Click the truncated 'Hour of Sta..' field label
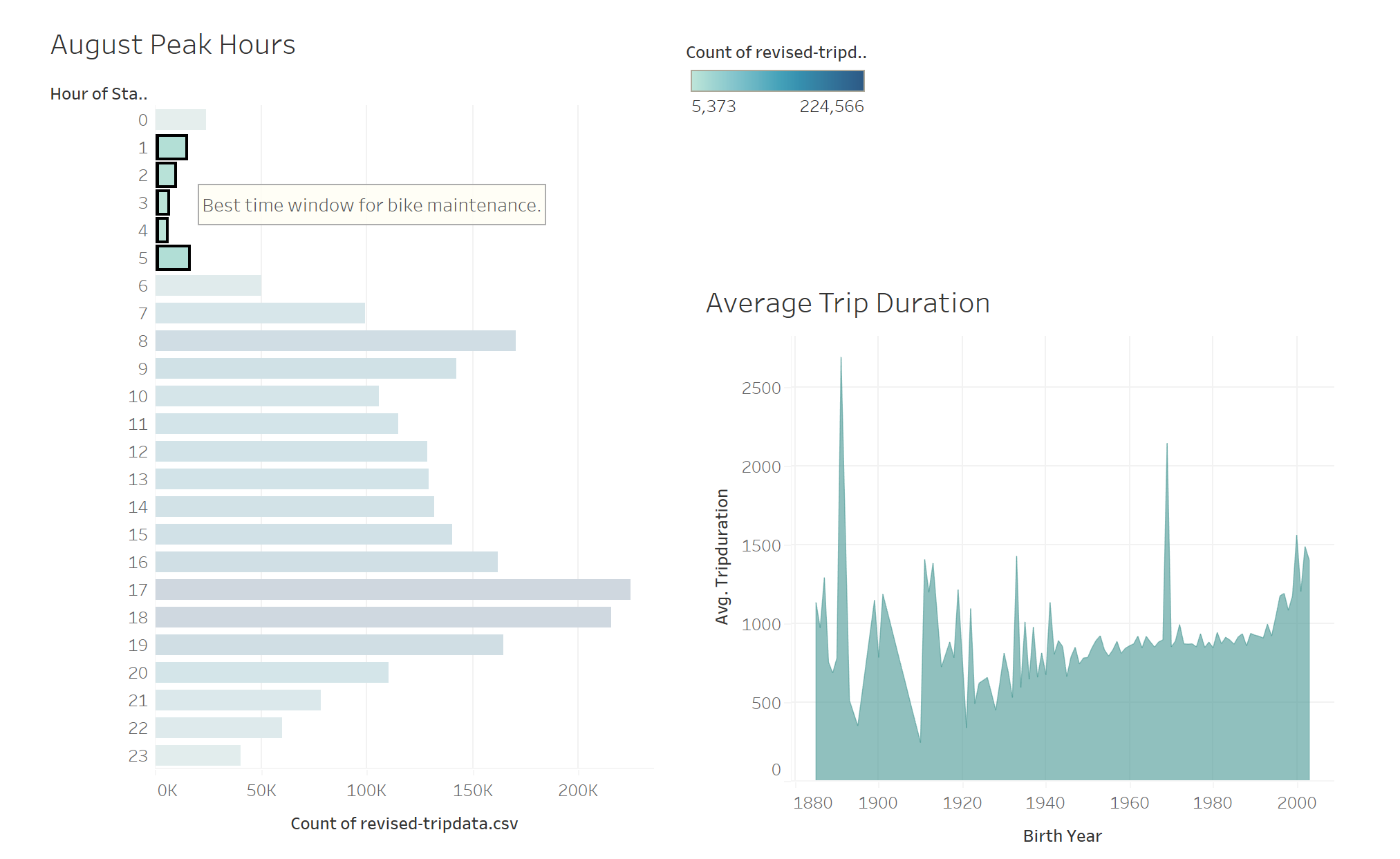Screen dimensions: 1400x859 click(x=97, y=93)
